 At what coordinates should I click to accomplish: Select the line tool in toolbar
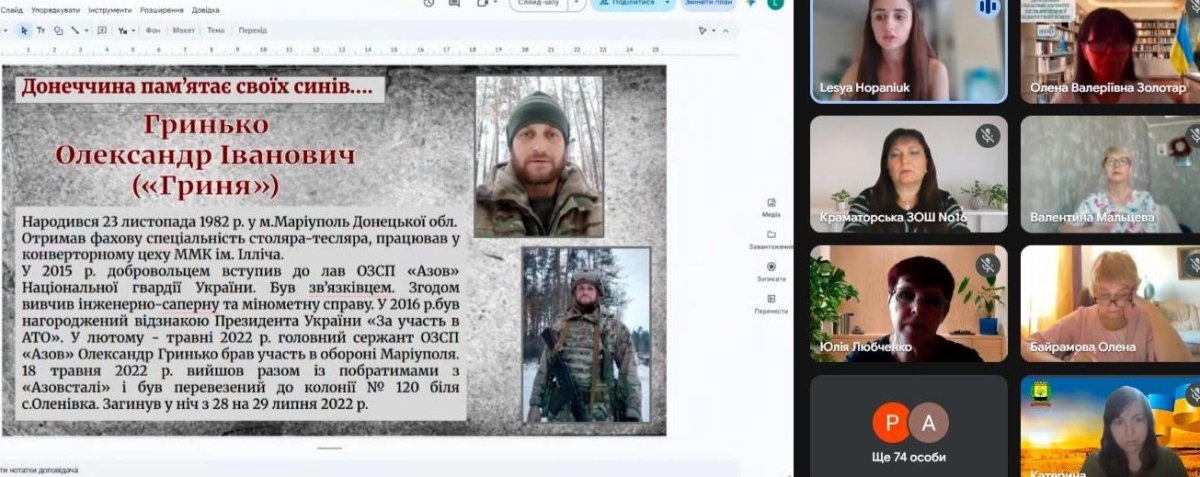point(75,30)
